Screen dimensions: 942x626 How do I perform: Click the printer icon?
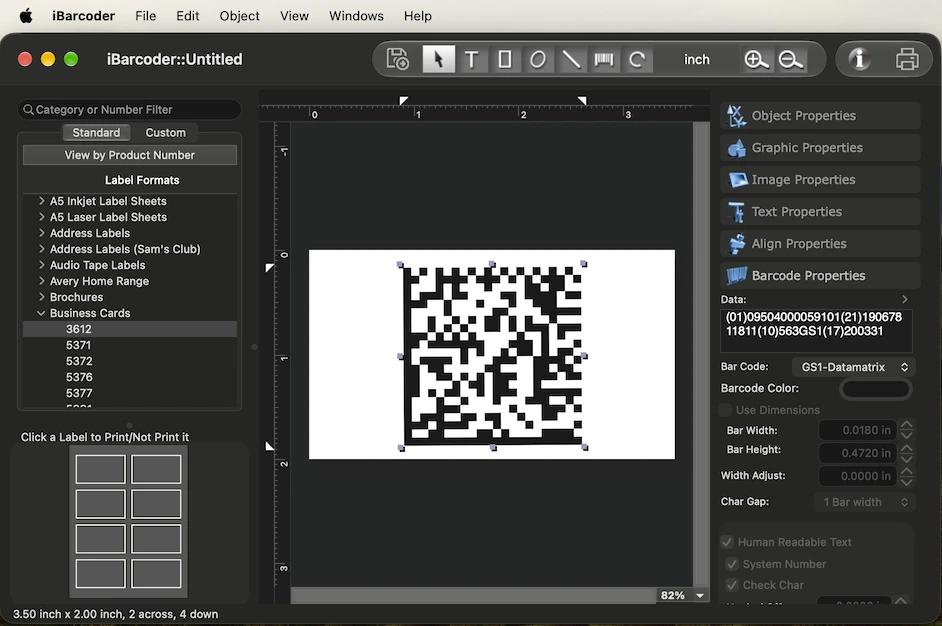click(x=907, y=59)
